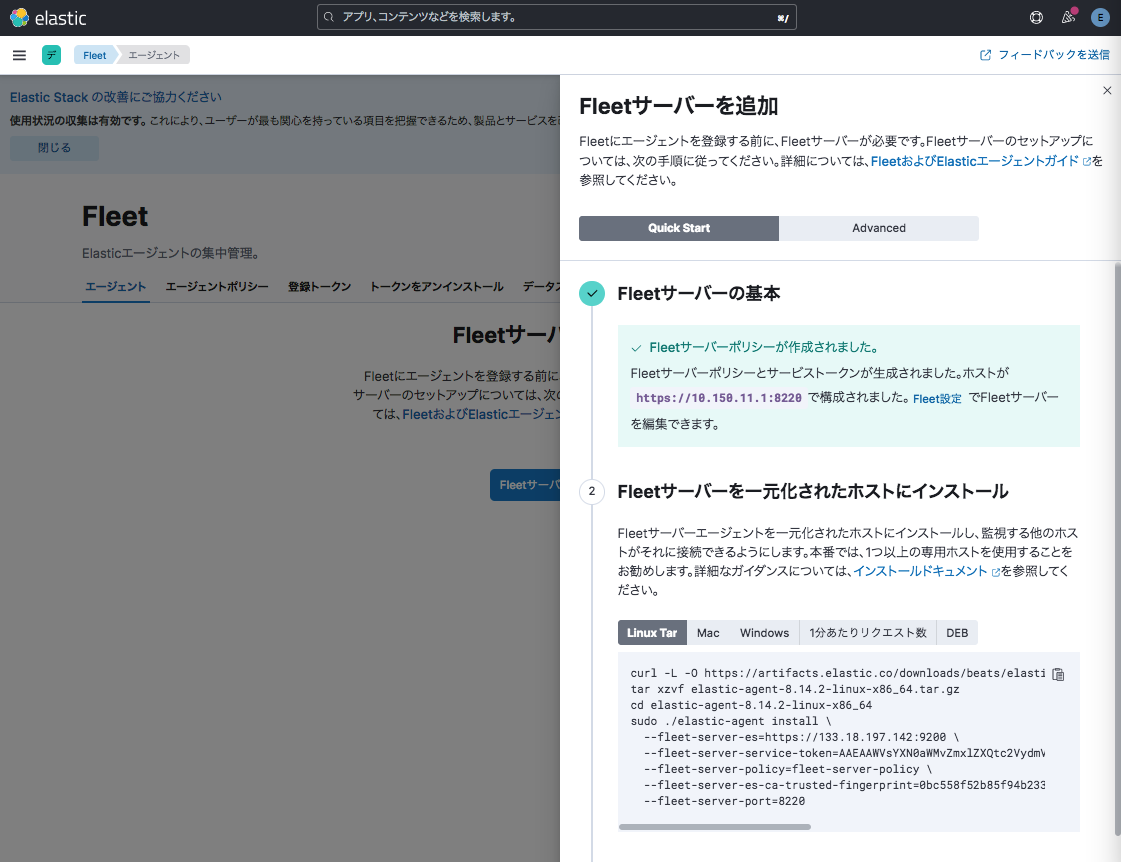Select the Windows platform tab

click(x=764, y=633)
